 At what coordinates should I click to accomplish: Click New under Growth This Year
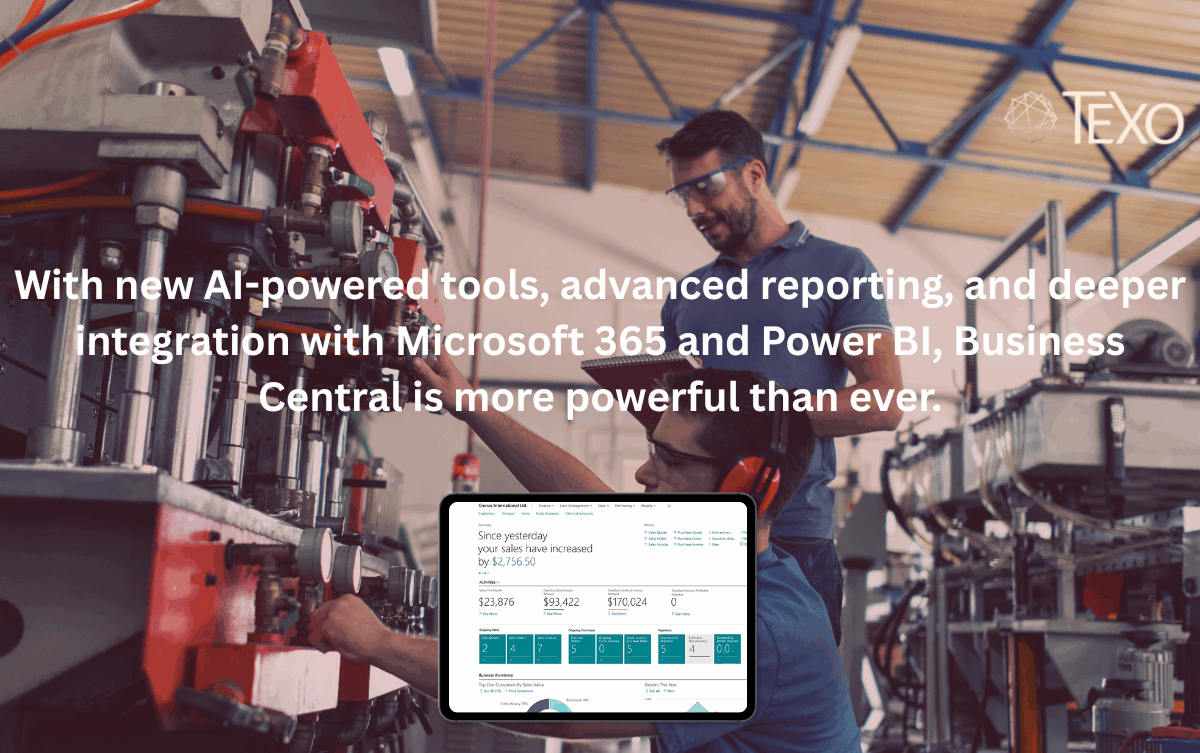[669, 691]
